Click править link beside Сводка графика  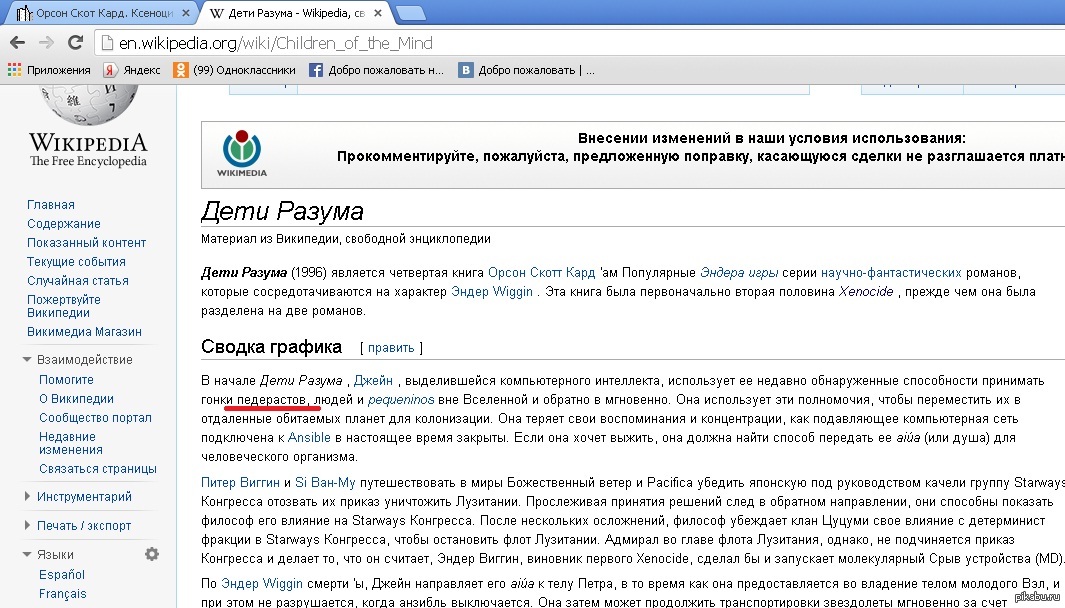click(391, 348)
